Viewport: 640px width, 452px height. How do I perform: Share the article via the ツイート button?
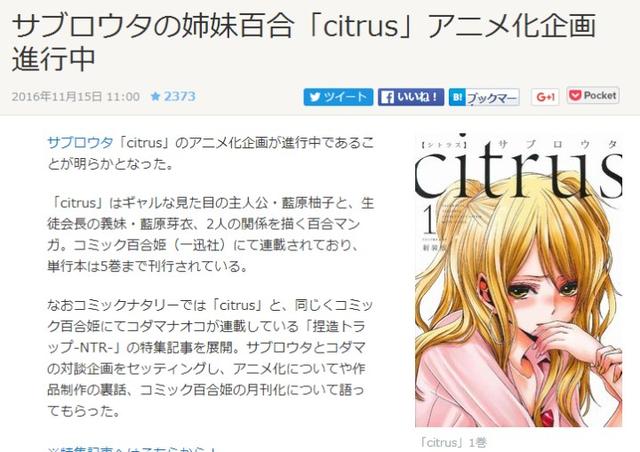pos(338,97)
